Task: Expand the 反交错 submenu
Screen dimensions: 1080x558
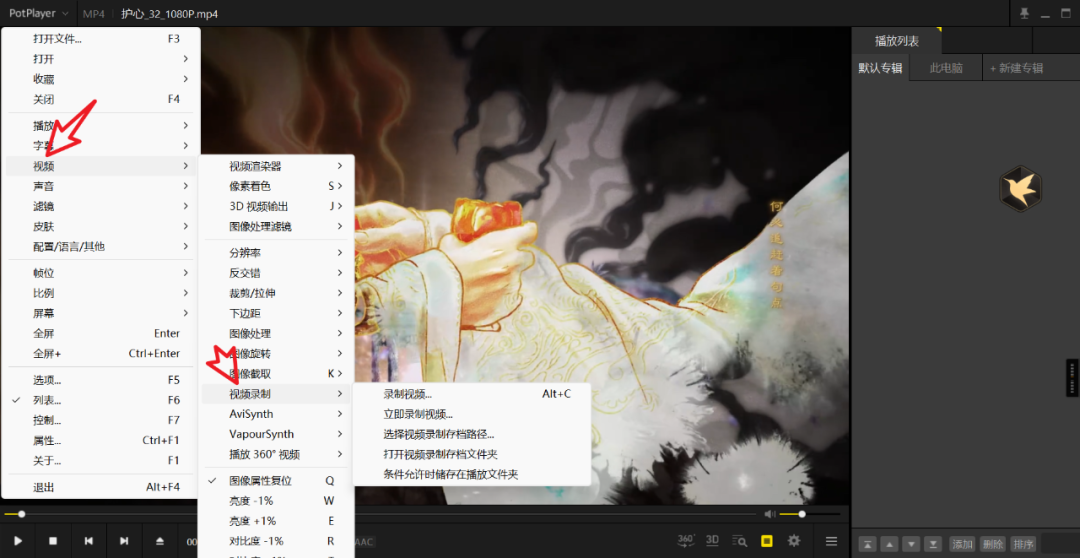Action: [x=277, y=273]
